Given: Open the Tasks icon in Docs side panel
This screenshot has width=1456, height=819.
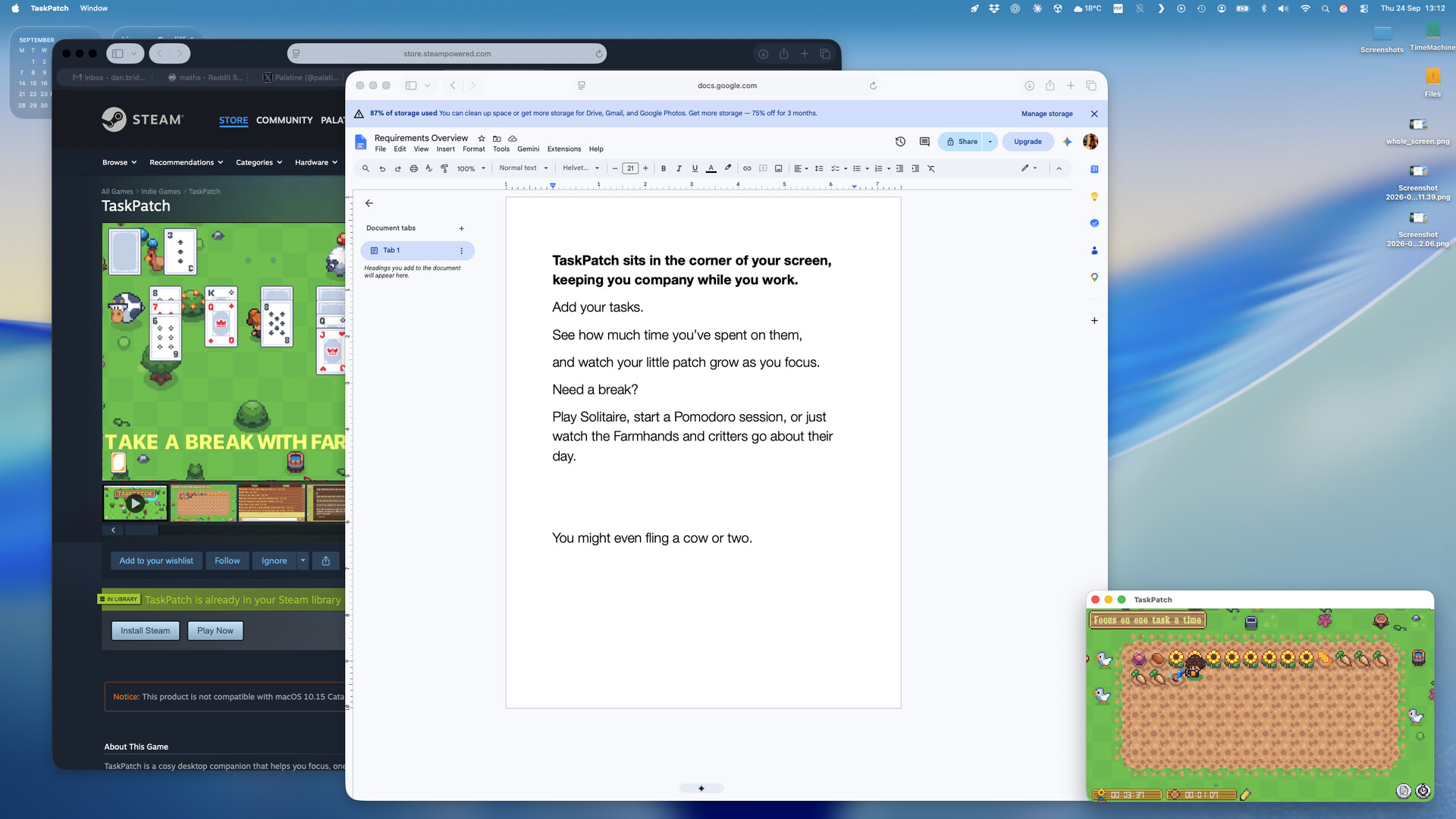Looking at the screenshot, I should pyautogui.click(x=1094, y=223).
